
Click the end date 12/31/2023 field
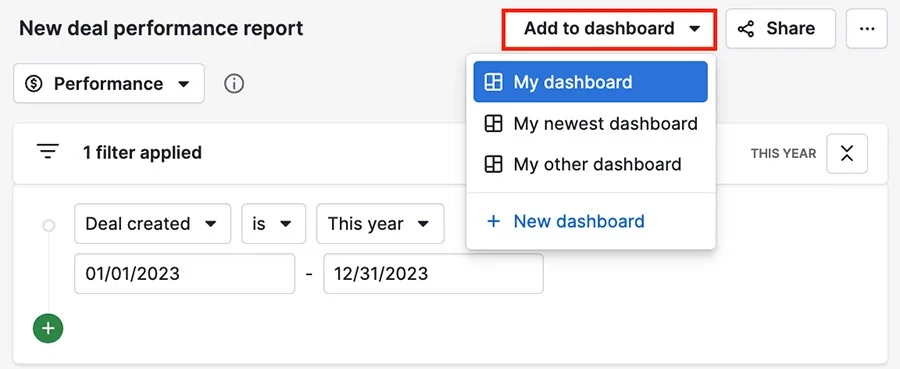(x=433, y=274)
